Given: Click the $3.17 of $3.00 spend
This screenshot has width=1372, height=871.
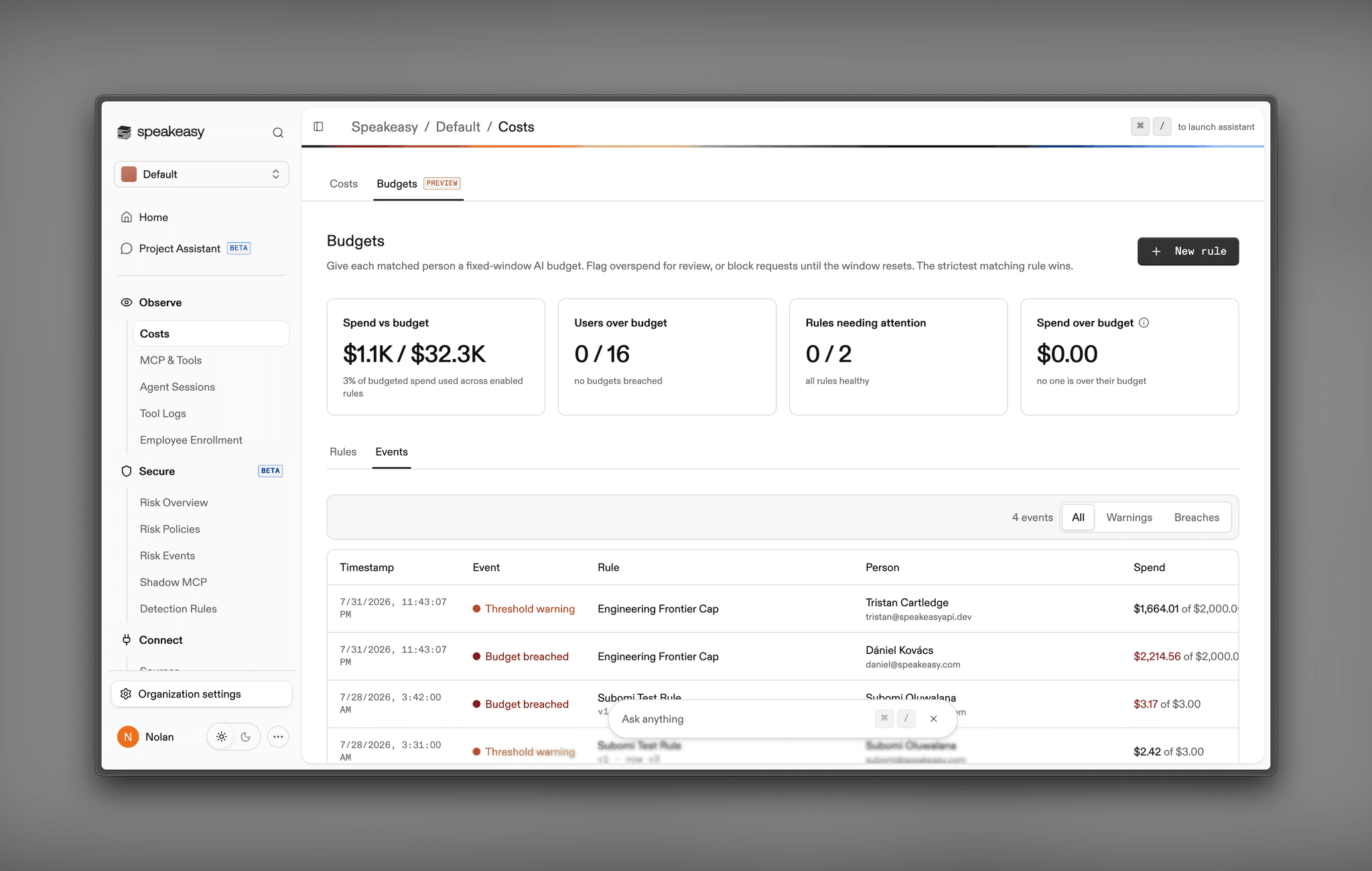Looking at the screenshot, I should [1167, 704].
